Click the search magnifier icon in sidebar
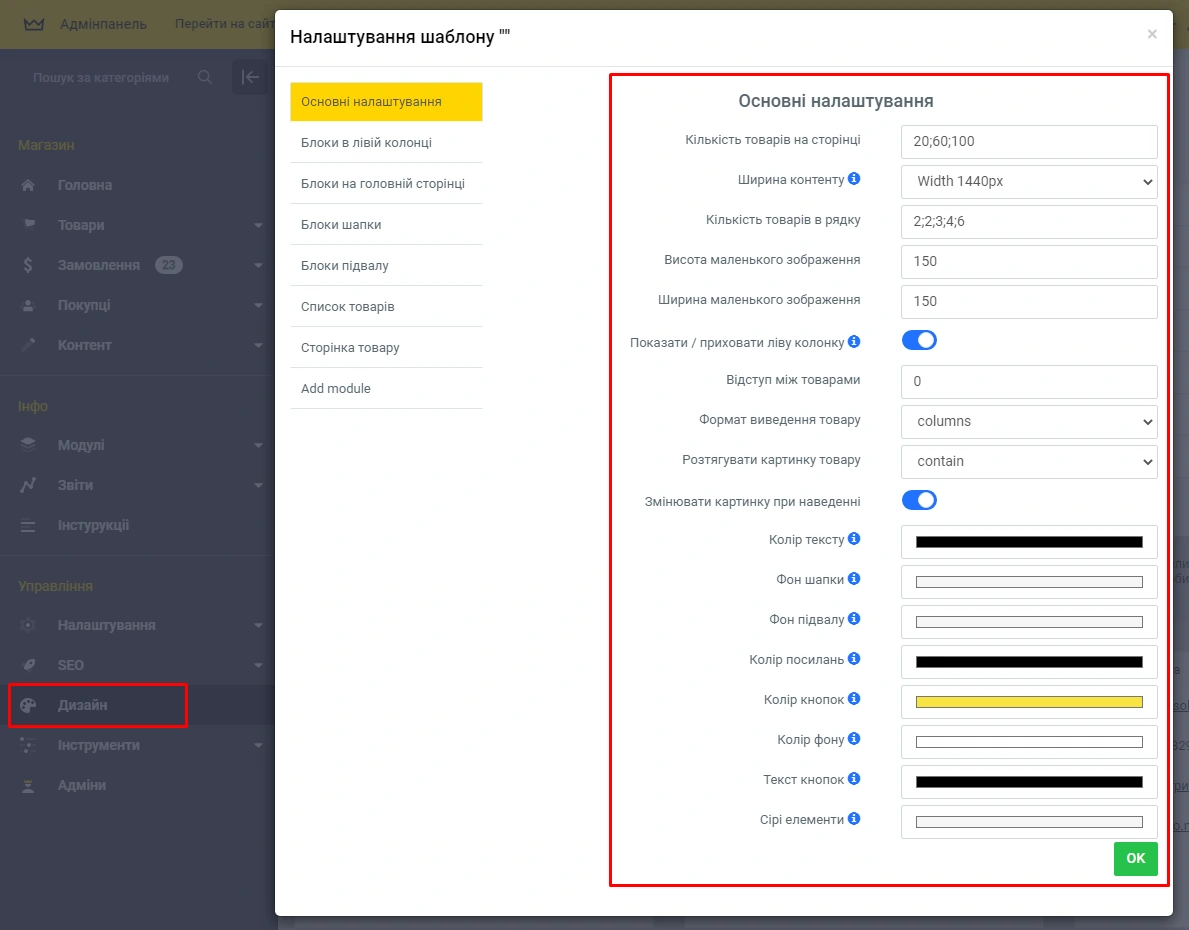The image size is (1189, 930). [205, 77]
